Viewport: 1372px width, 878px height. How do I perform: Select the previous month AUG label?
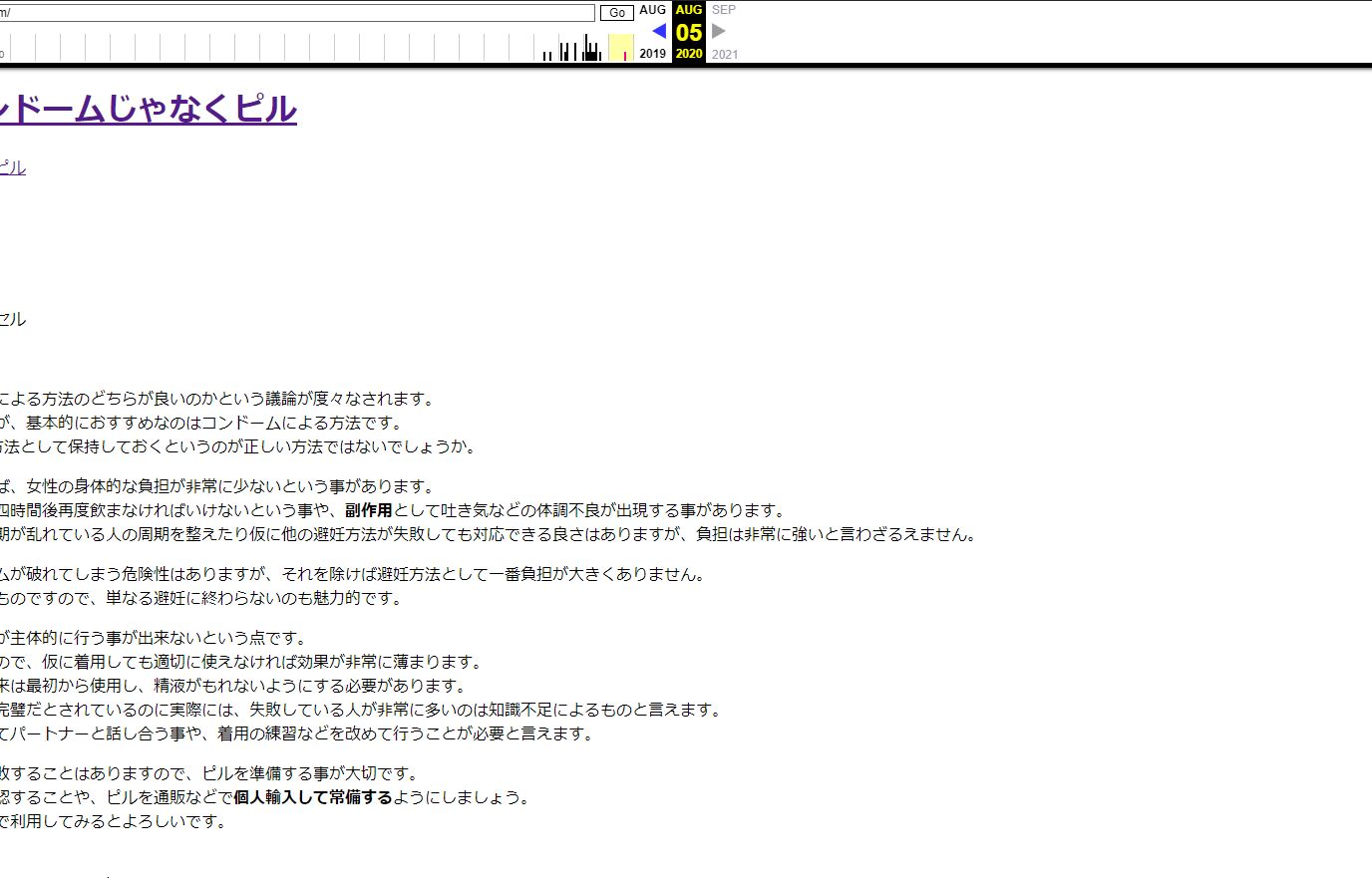[x=652, y=10]
